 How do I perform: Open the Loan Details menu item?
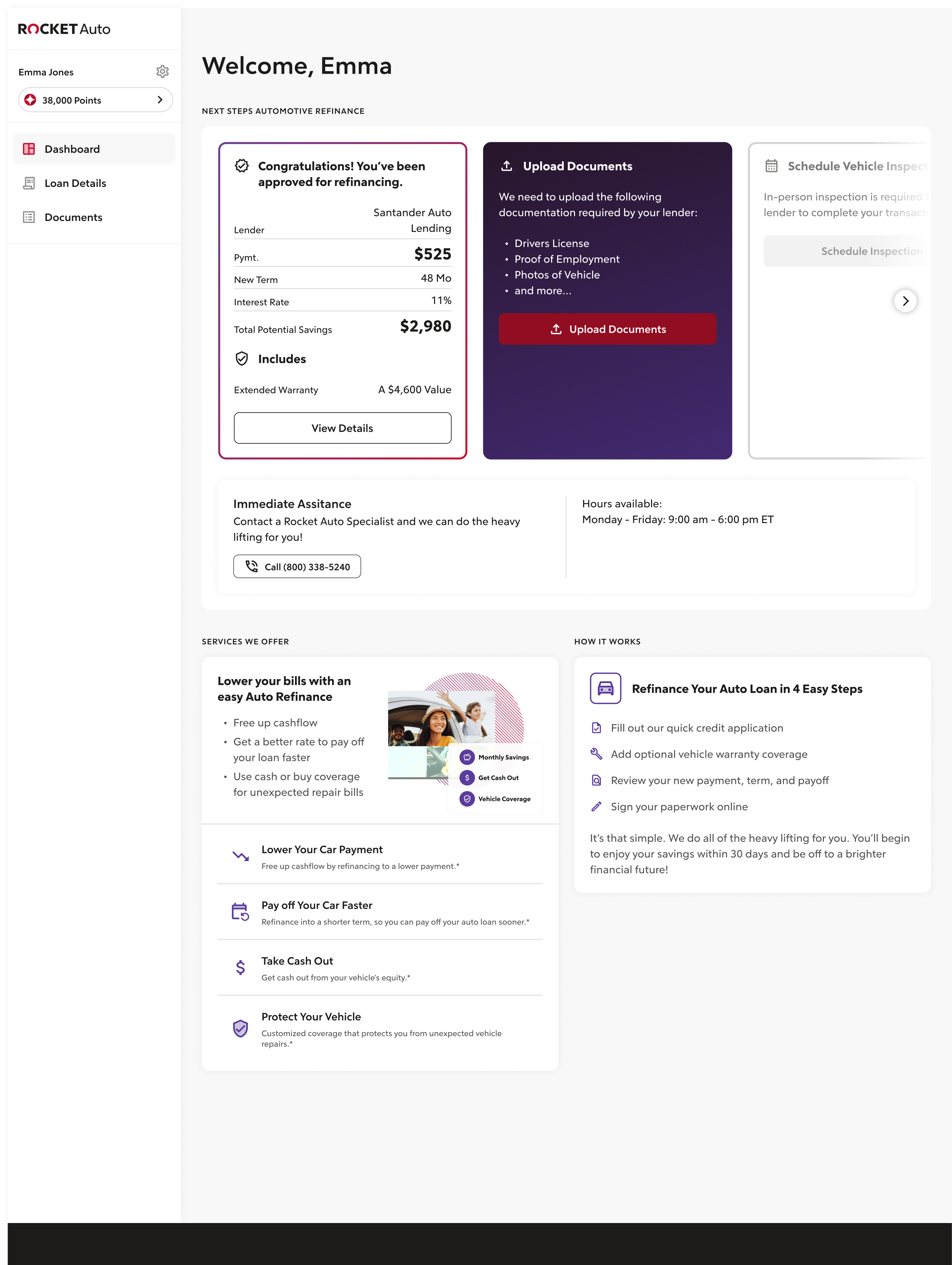75,183
